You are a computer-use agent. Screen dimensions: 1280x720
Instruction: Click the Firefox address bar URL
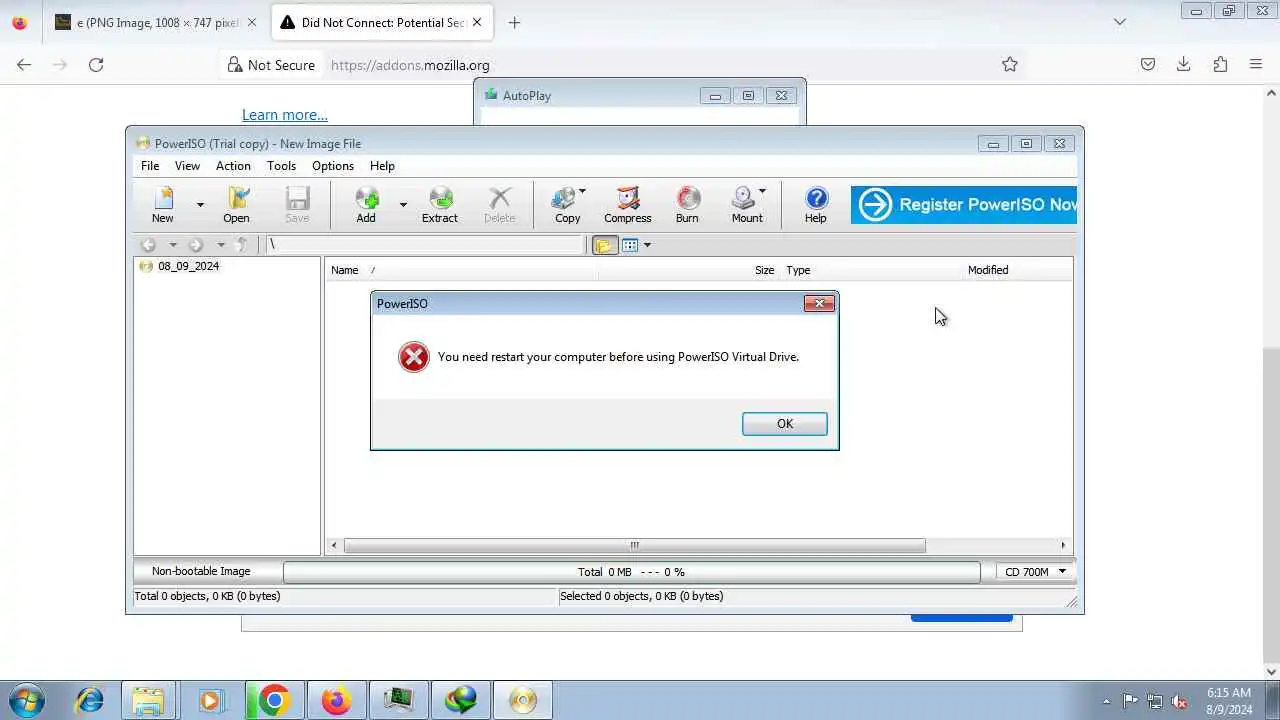point(410,65)
